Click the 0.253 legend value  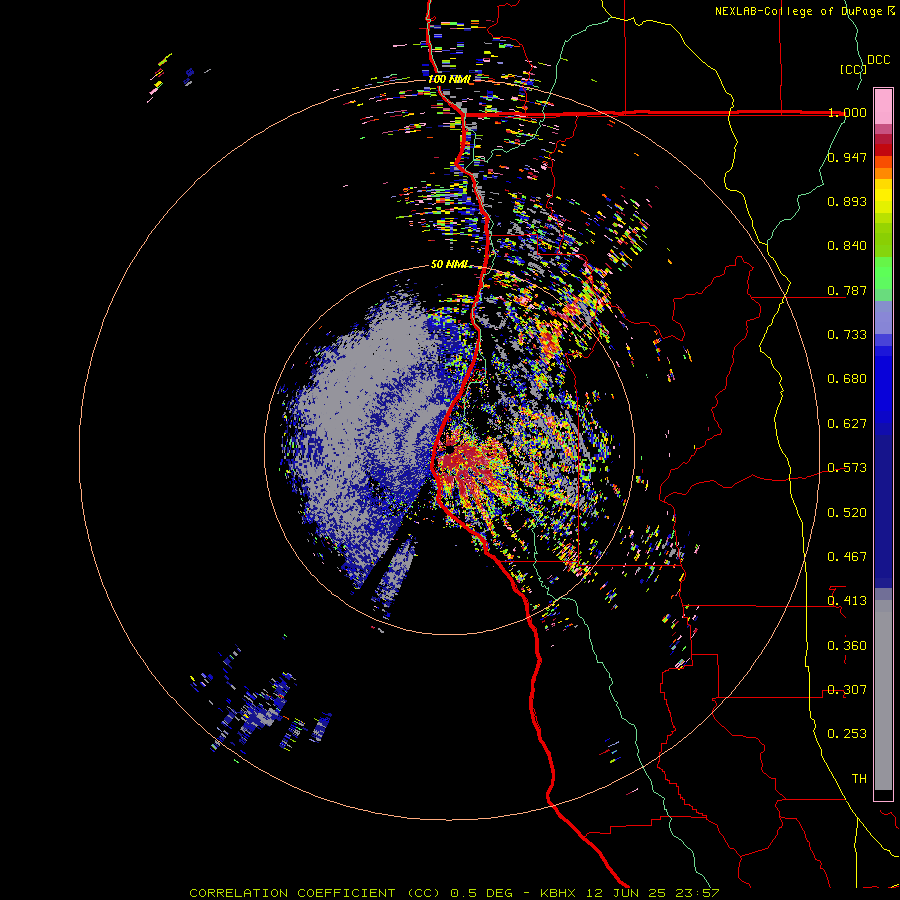(x=847, y=734)
